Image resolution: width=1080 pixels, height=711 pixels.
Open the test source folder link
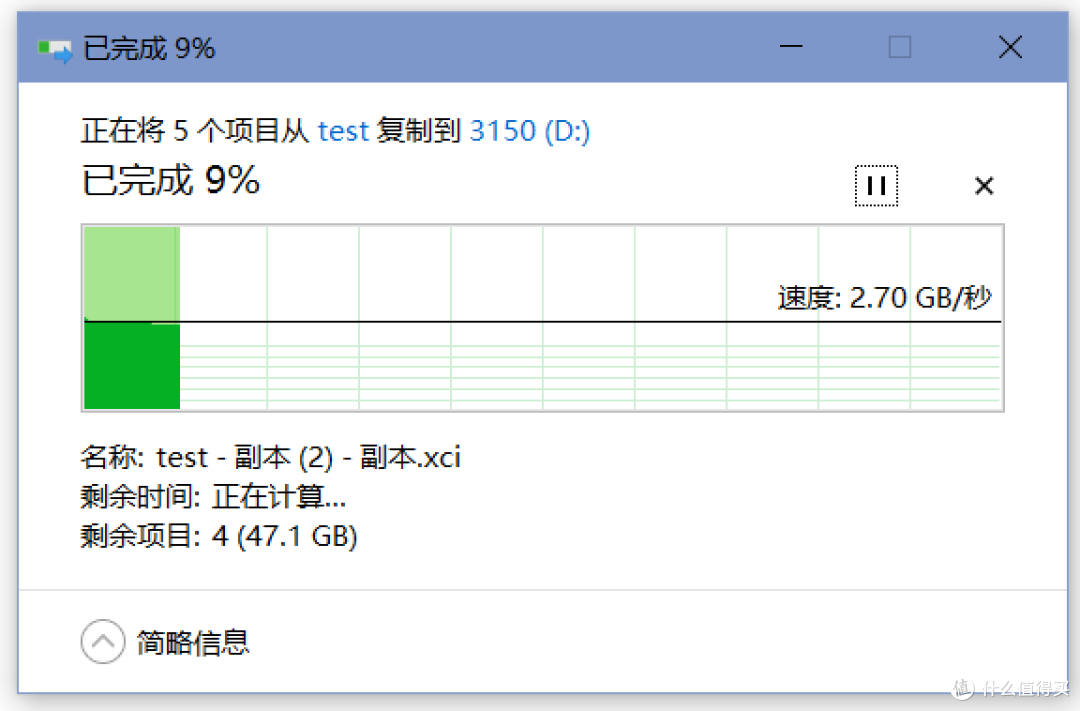coord(343,131)
